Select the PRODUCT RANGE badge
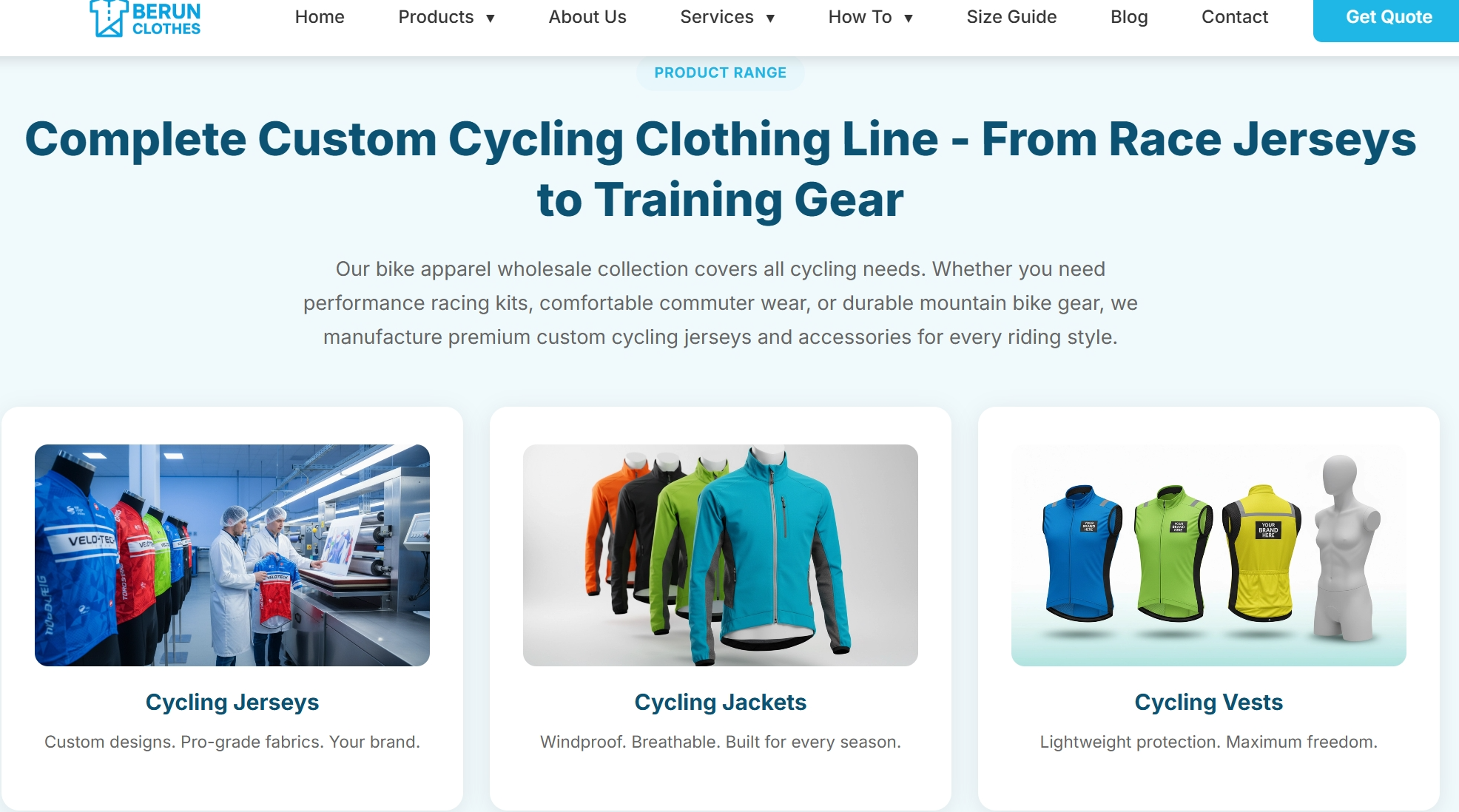 click(720, 72)
